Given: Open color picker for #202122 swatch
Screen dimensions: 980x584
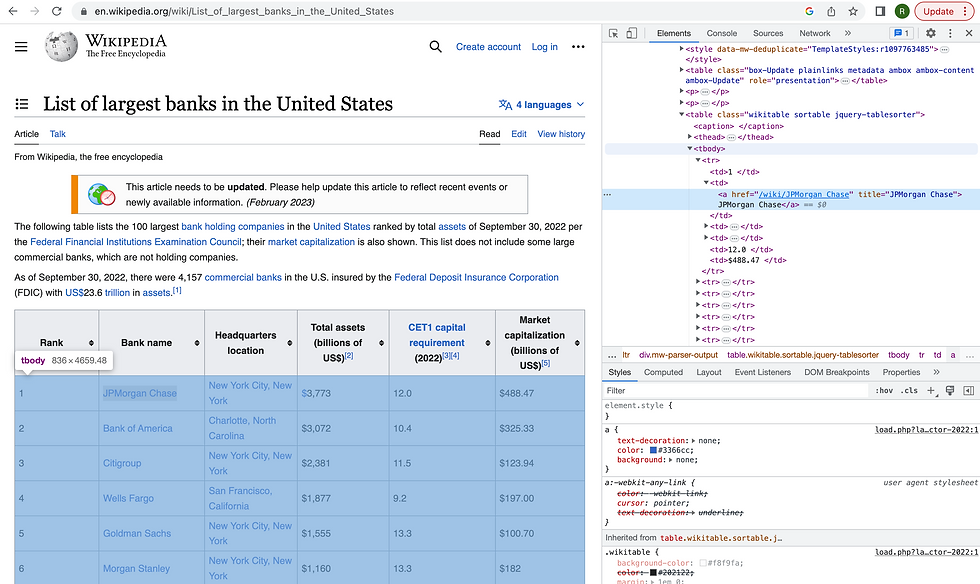Looking at the screenshot, I should pos(653,573).
